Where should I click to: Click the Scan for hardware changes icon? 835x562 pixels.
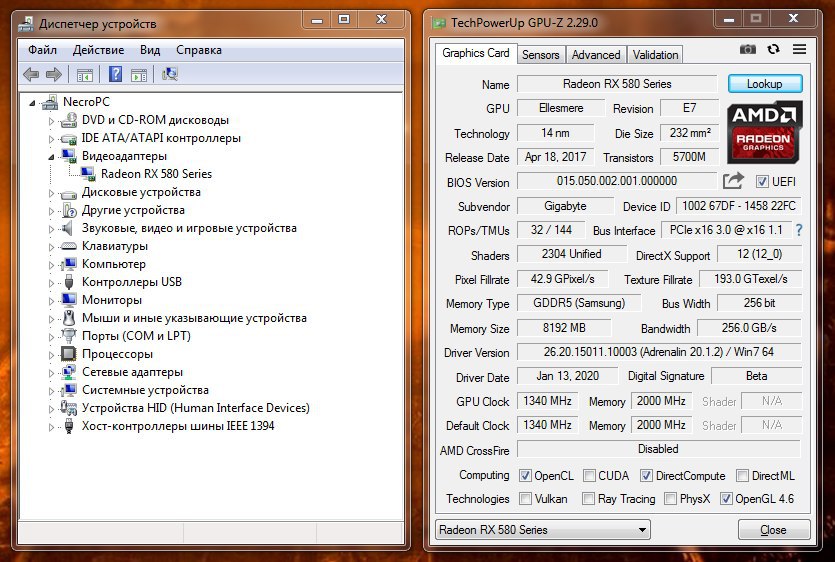coord(170,74)
